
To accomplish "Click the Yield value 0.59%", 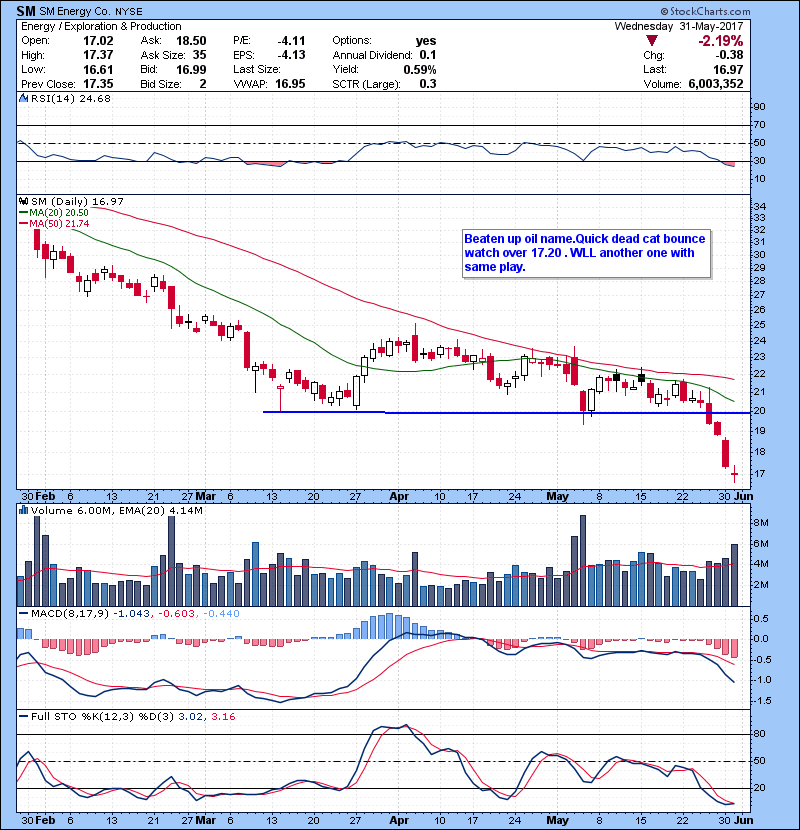I will [x=420, y=69].
